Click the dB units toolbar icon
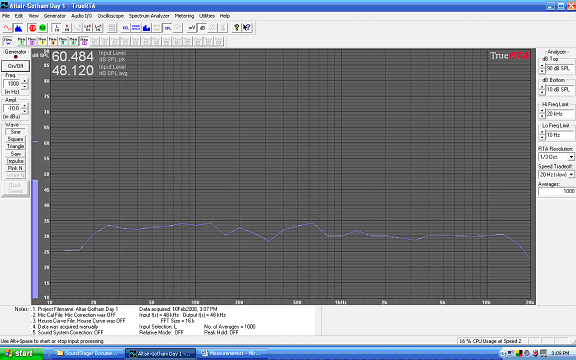This screenshot has width=576, height=360. (202, 28)
